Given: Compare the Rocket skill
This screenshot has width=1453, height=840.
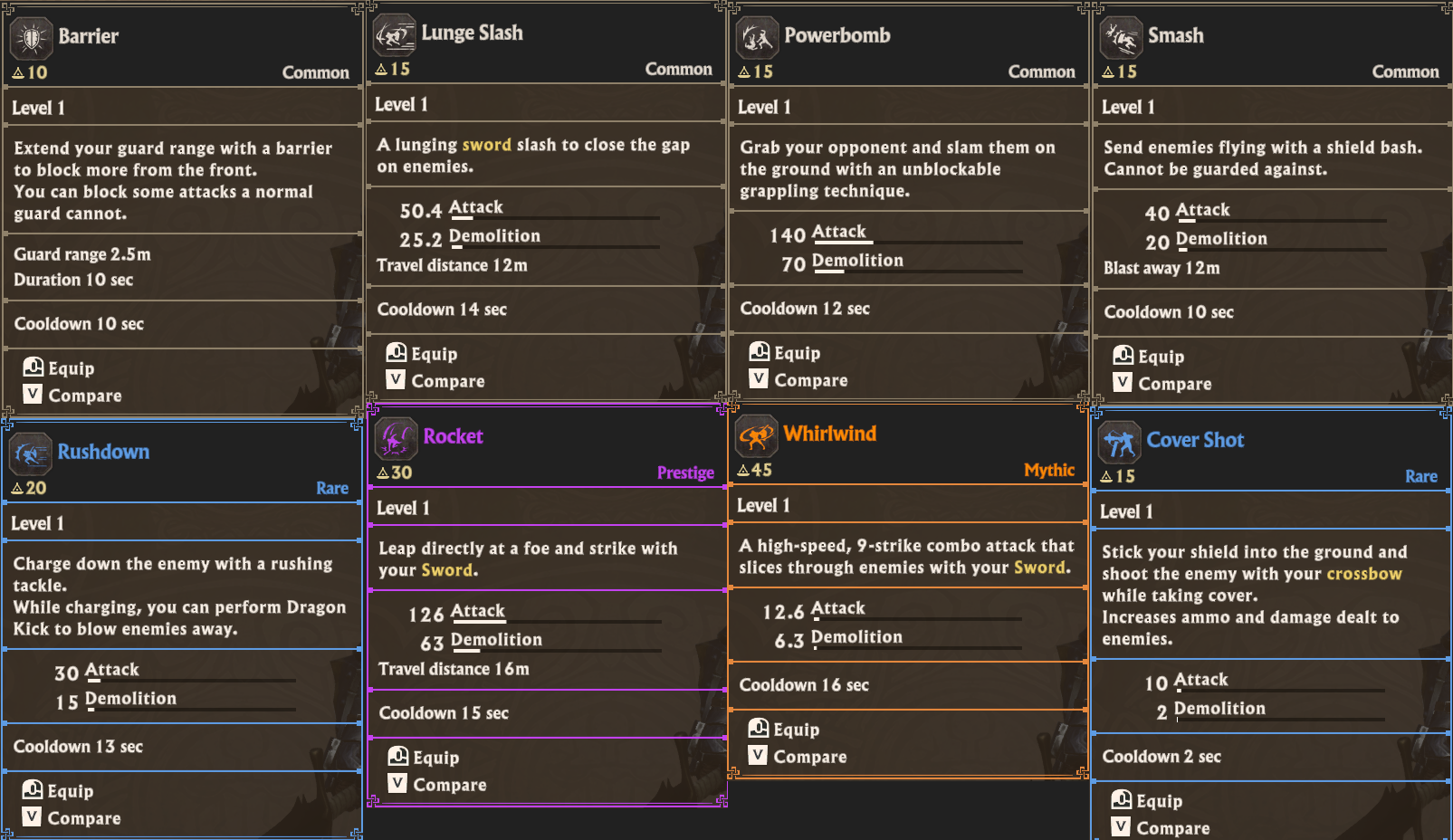Looking at the screenshot, I should coord(438,785).
